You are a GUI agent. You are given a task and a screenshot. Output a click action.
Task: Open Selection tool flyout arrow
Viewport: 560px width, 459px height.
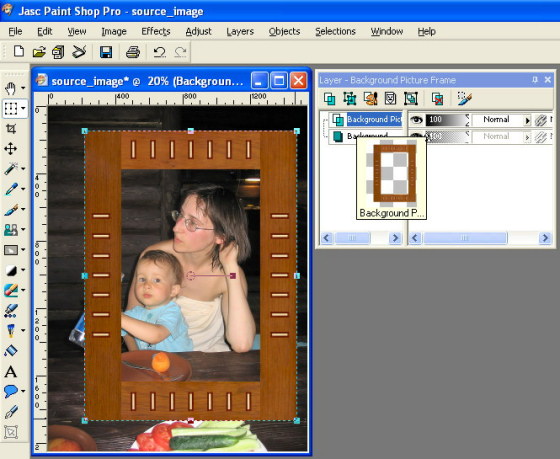pyautogui.click(x=23, y=108)
